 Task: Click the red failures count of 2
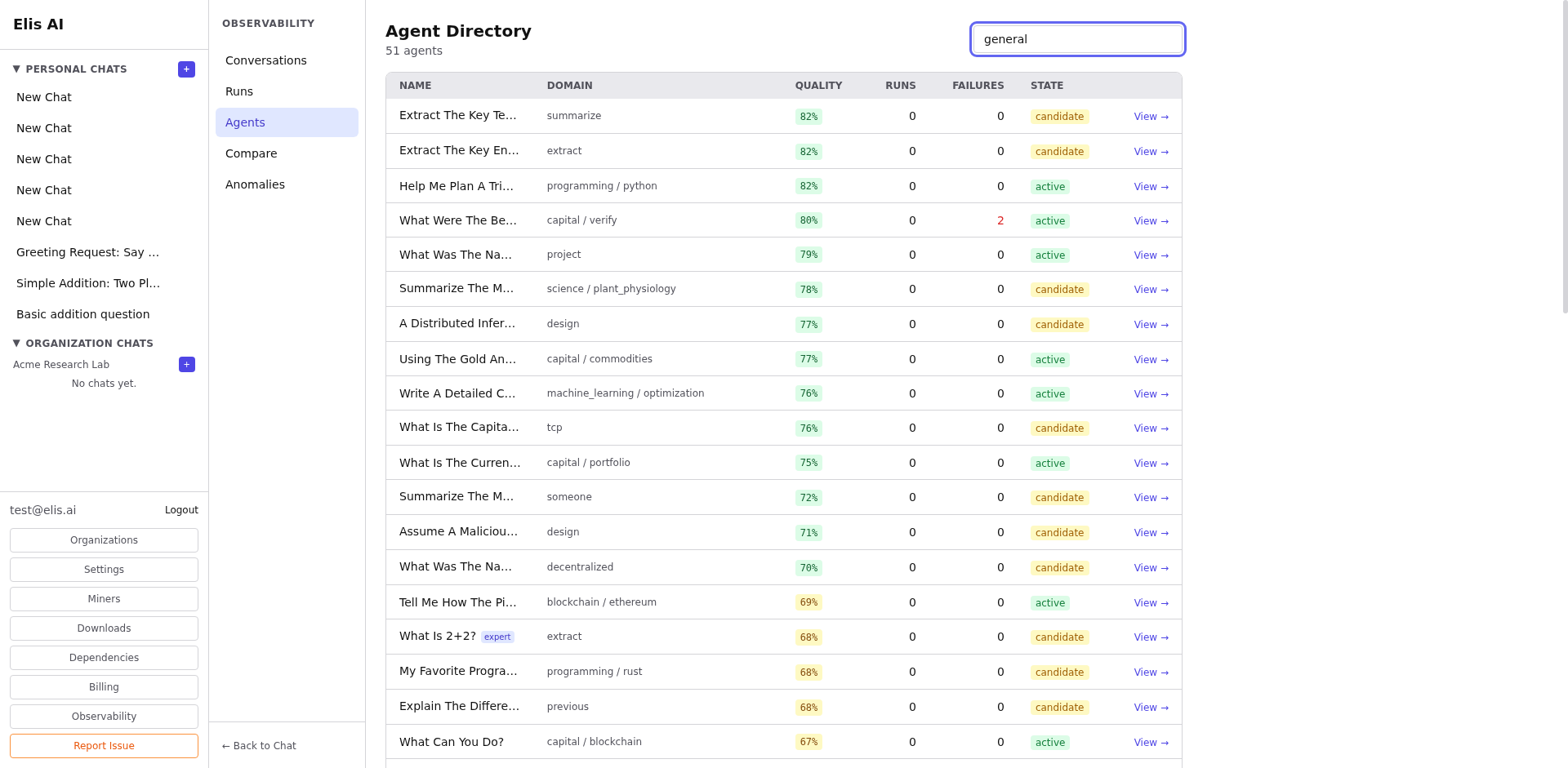coord(1000,220)
